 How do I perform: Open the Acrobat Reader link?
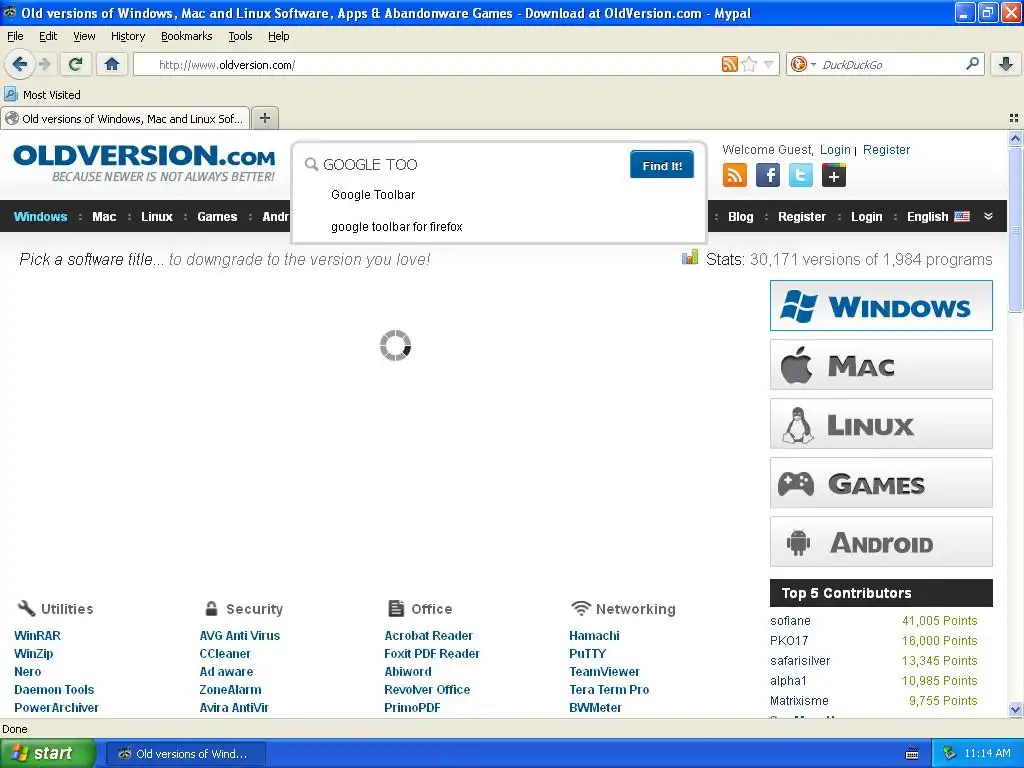(x=428, y=635)
